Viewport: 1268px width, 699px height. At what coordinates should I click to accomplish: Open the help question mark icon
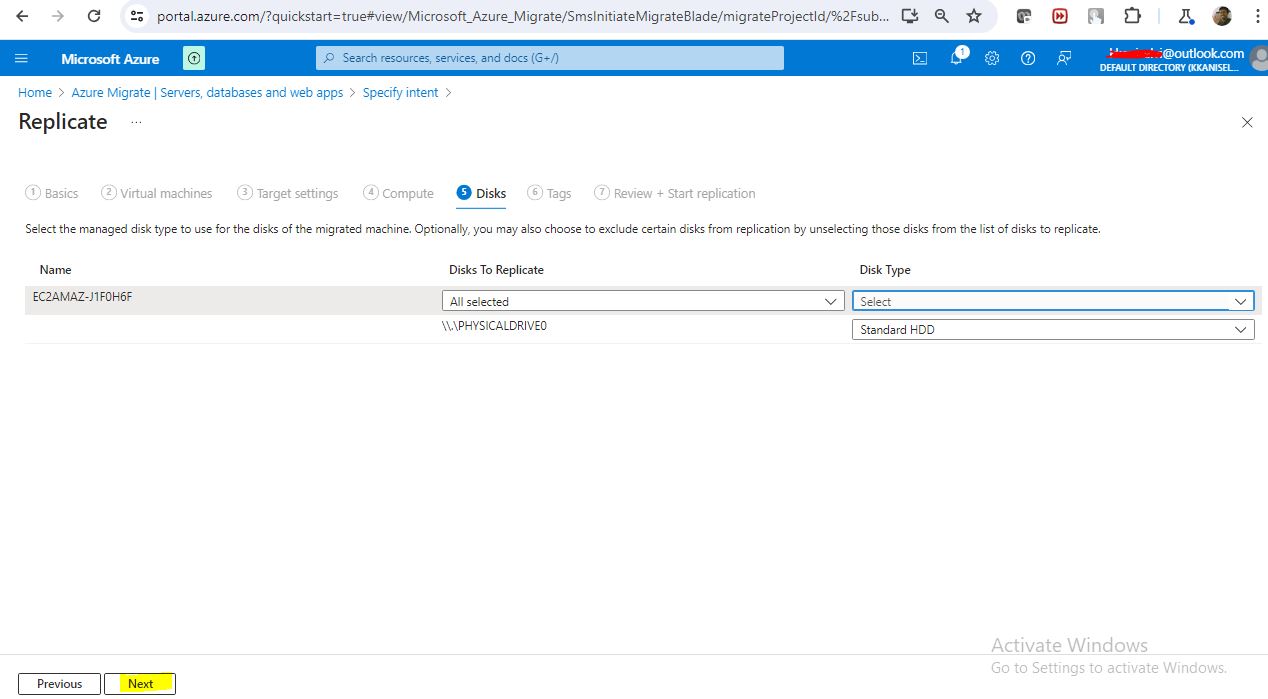tap(1028, 59)
